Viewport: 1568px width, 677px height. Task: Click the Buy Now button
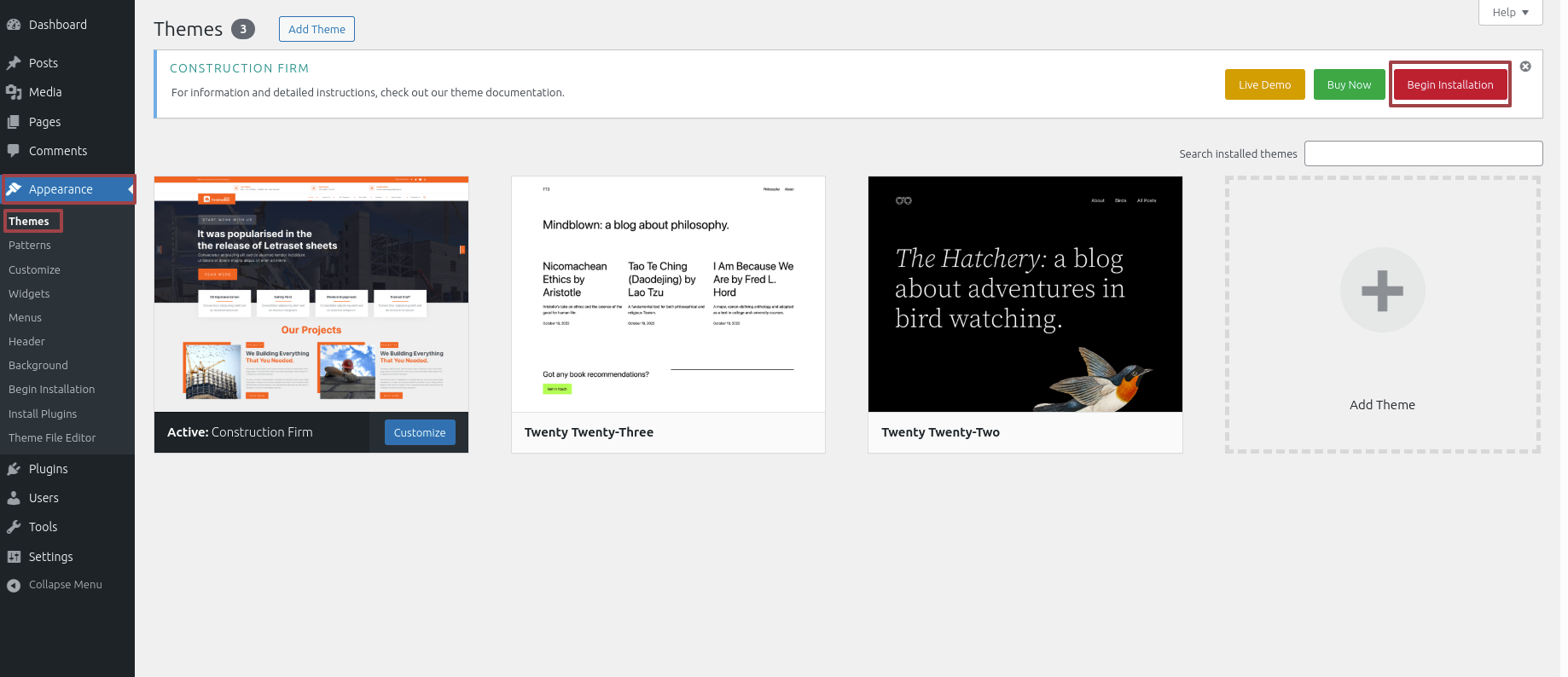tap(1349, 84)
